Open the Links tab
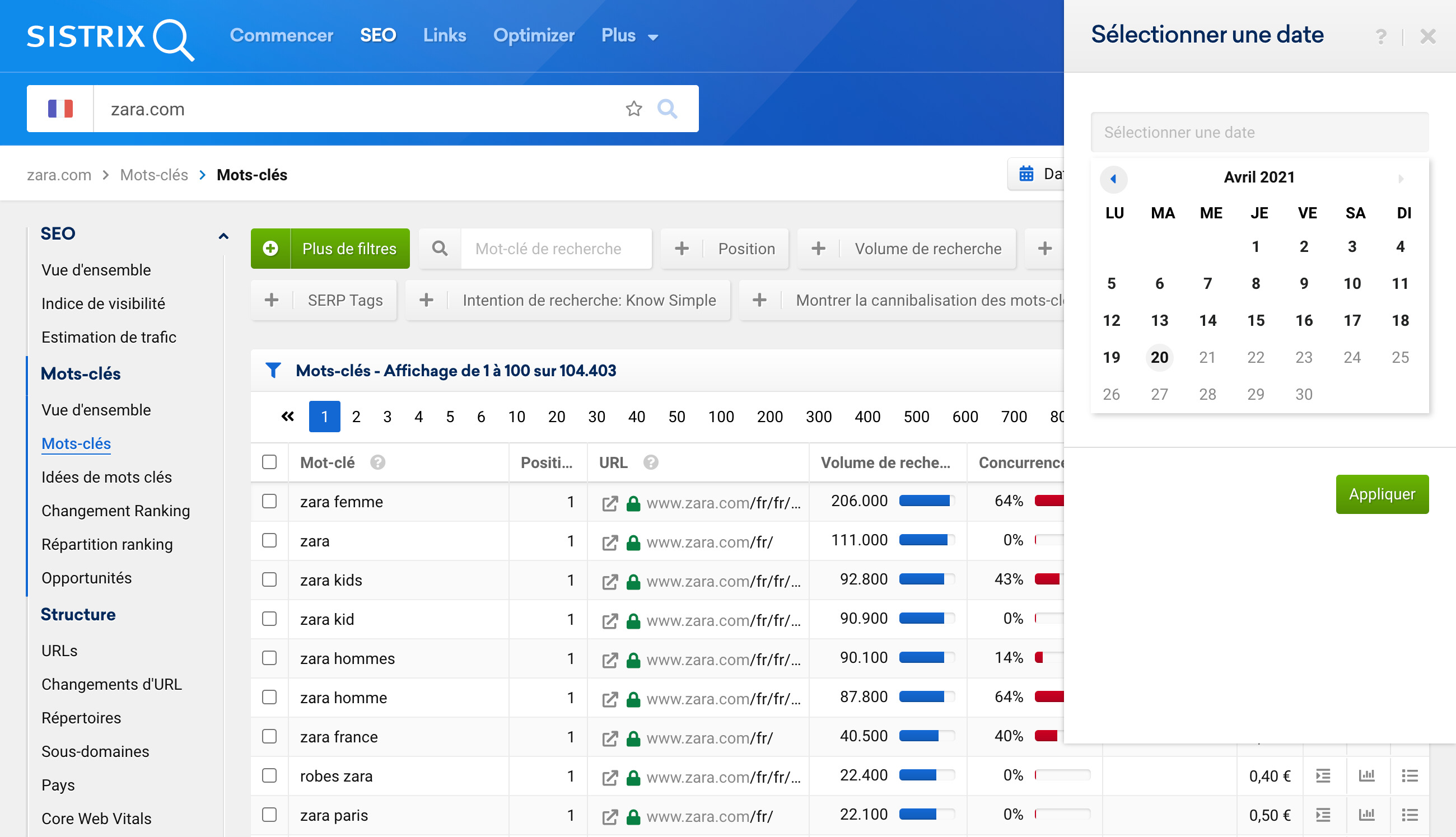Screen dimensions: 1456x837 pyautogui.click(x=444, y=36)
